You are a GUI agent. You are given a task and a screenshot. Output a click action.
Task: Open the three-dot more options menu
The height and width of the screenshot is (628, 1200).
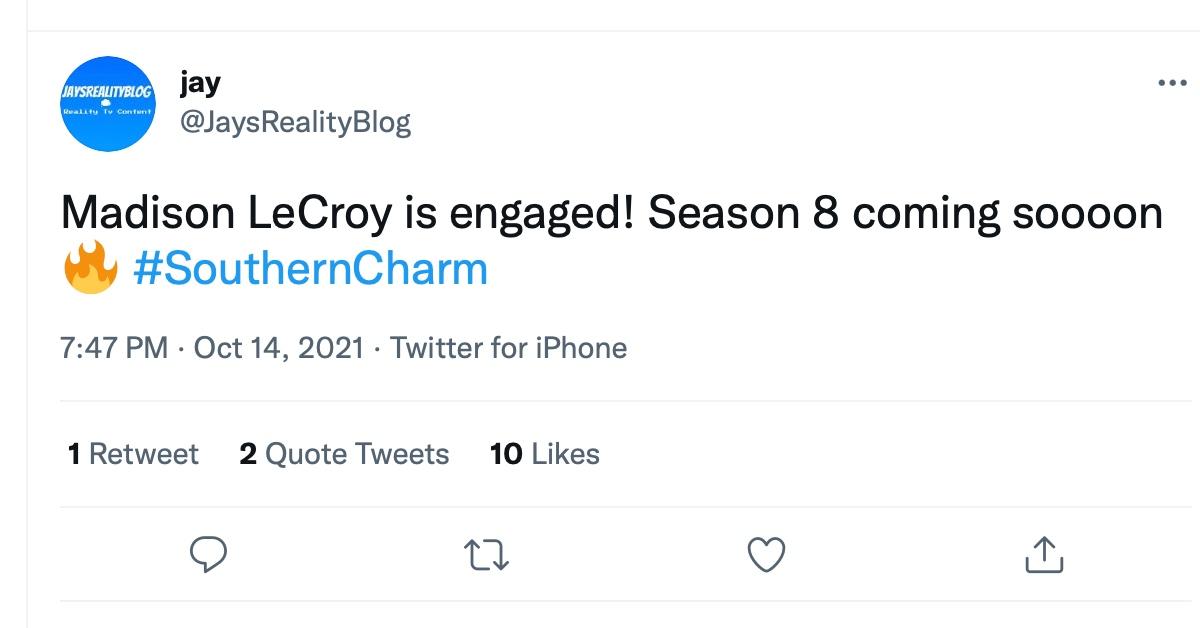(1171, 83)
